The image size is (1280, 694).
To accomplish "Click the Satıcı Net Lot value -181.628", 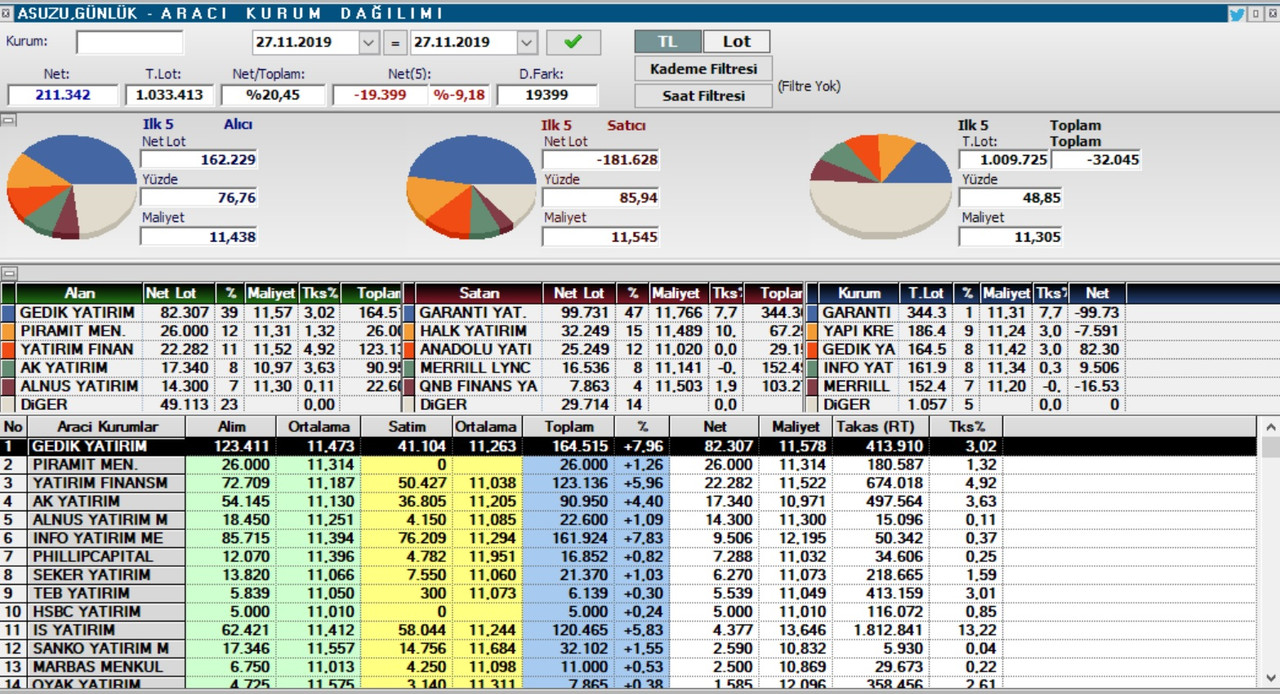I will coord(601,160).
